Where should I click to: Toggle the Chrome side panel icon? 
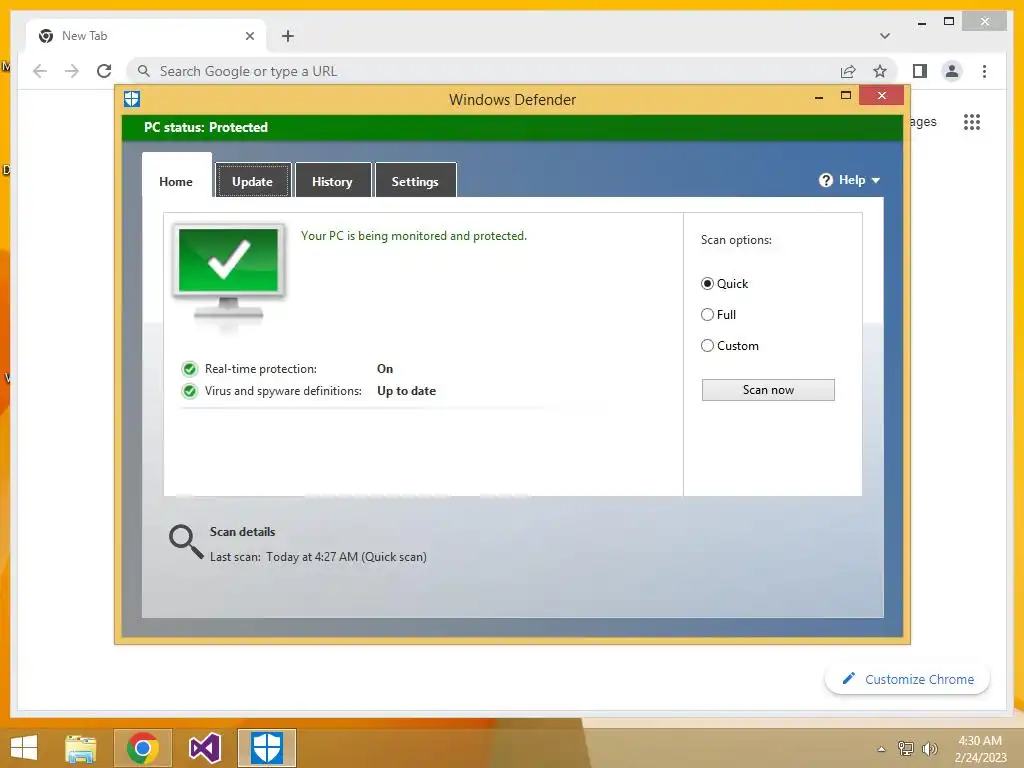pyautogui.click(x=920, y=71)
